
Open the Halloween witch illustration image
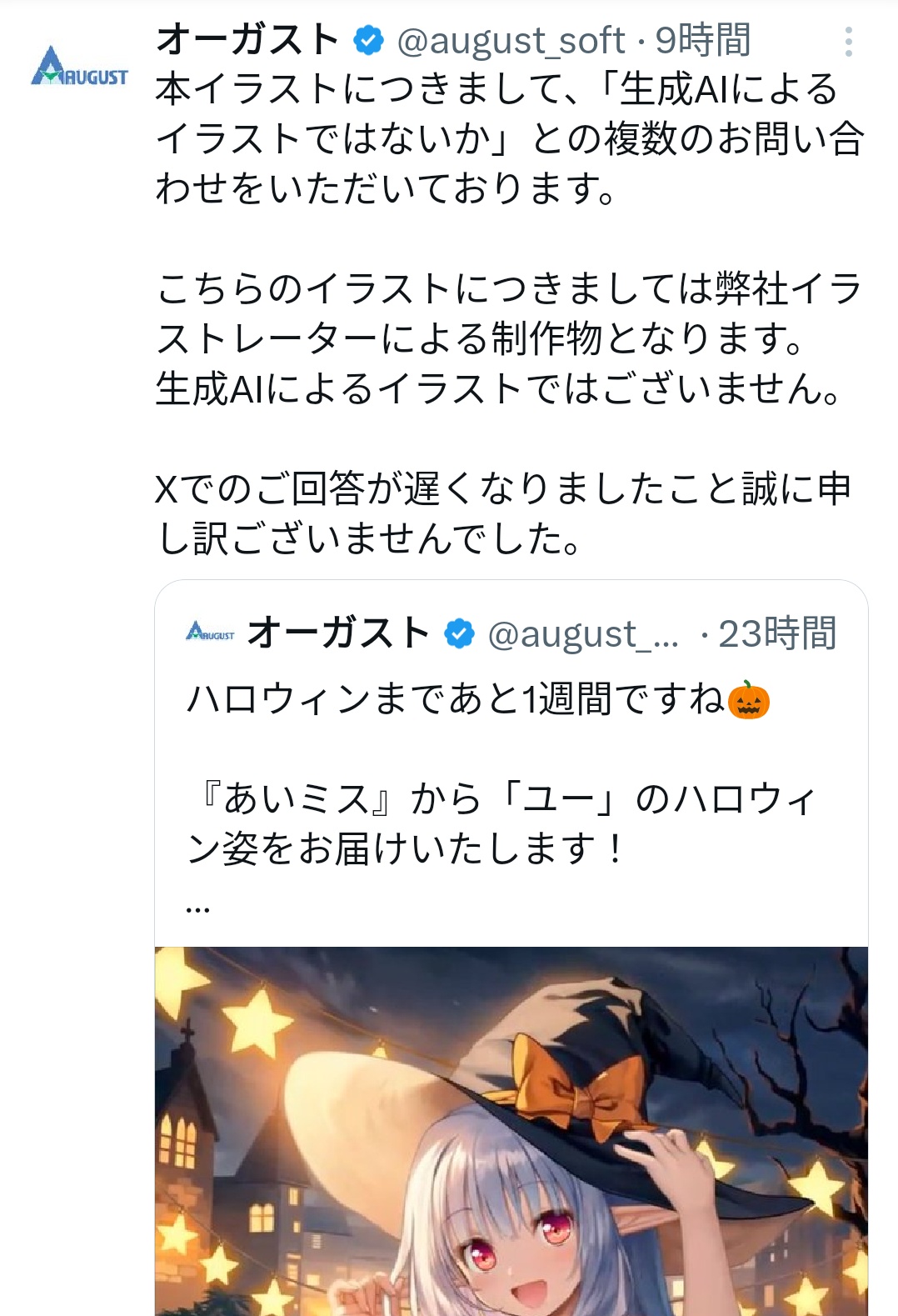[511, 1131]
